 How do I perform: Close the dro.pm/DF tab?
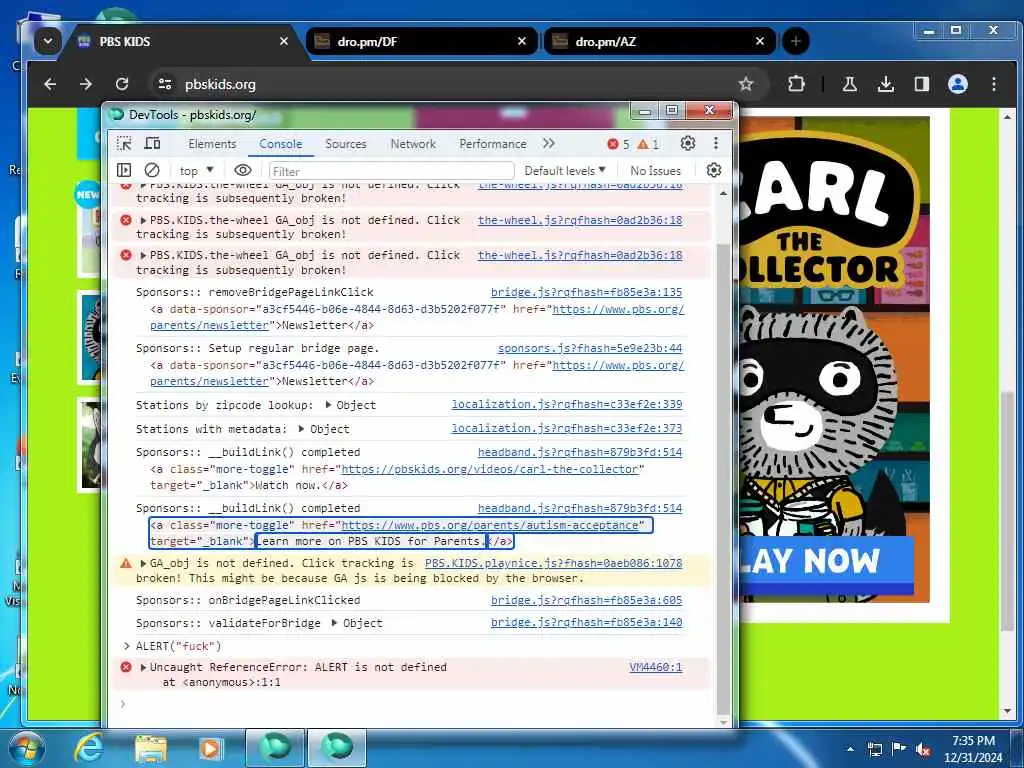522,41
